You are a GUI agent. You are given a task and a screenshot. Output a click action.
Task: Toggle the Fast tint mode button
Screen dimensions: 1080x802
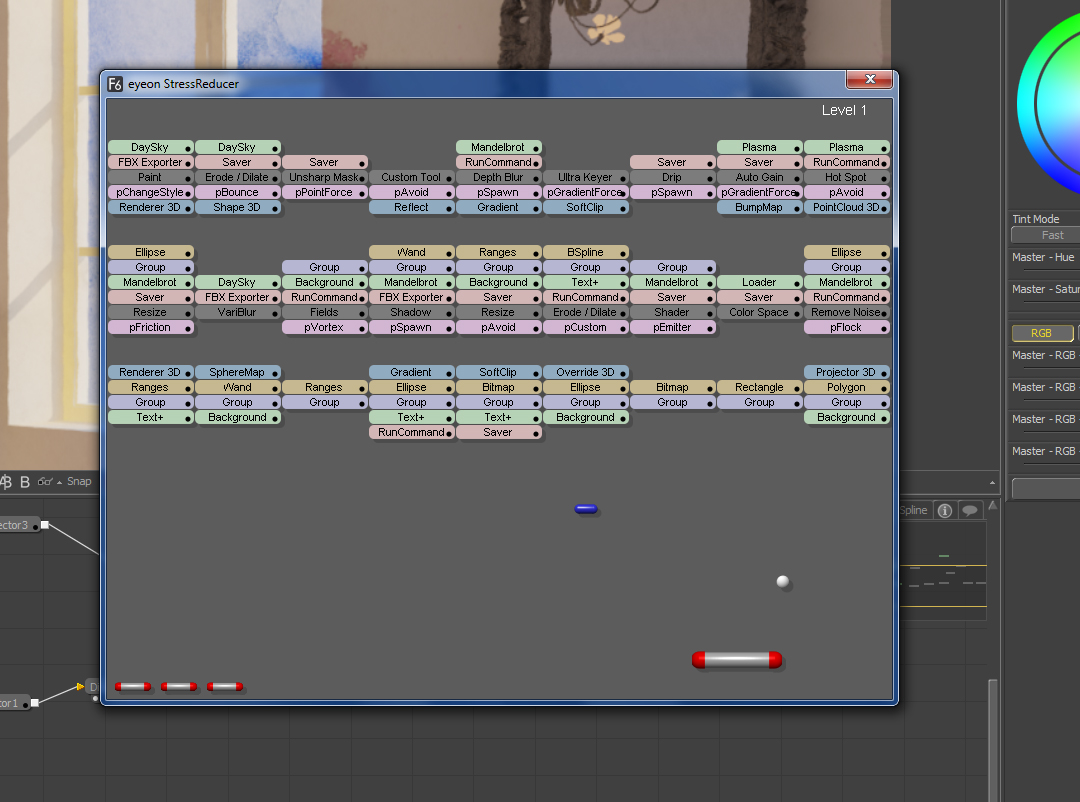pyautogui.click(x=1046, y=236)
